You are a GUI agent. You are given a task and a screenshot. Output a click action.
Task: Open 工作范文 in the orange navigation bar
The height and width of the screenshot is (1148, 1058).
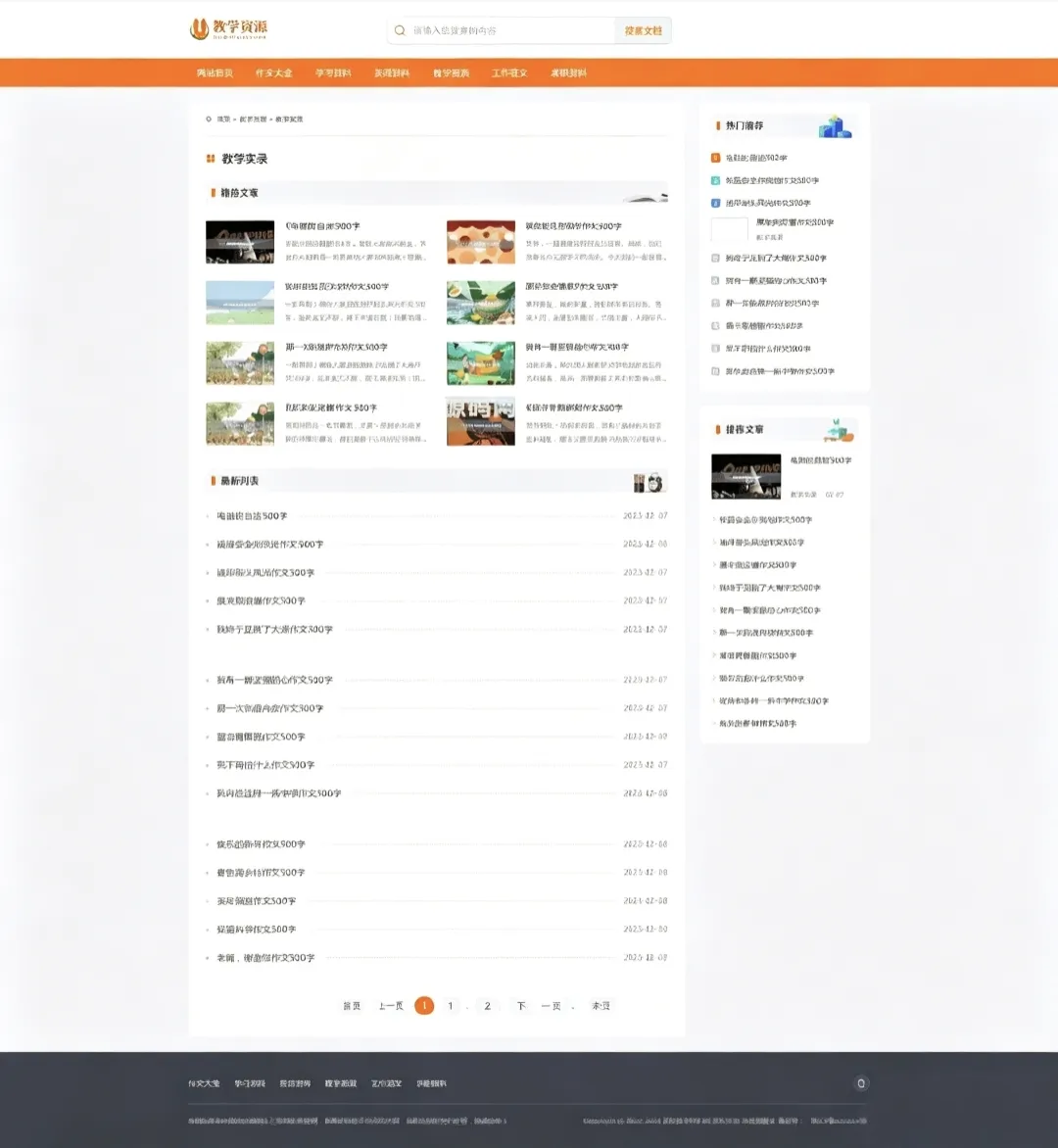tap(509, 73)
